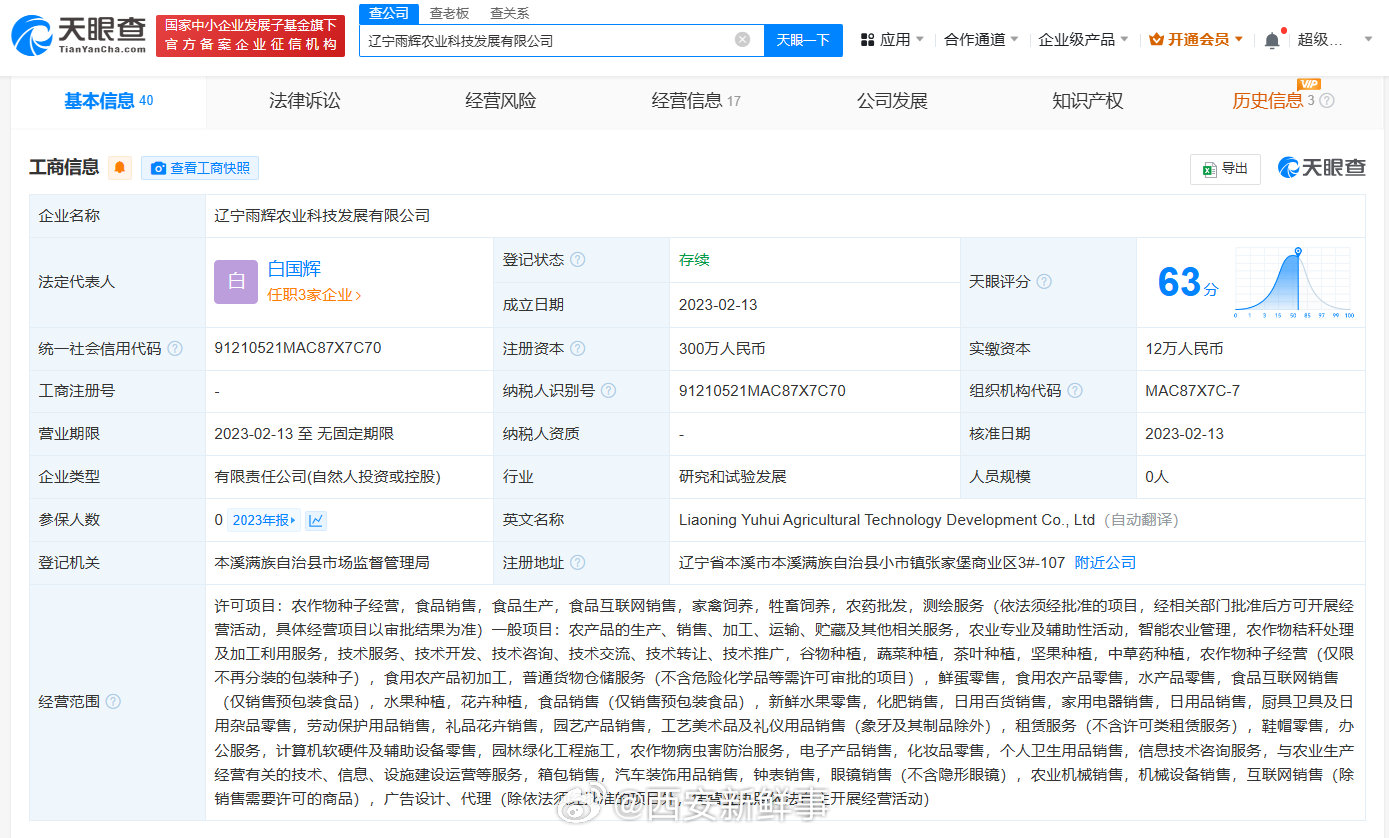The height and width of the screenshot is (838, 1389).
Task: Click the orange alert bell beside 工商信息
Action: click(x=120, y=168)
